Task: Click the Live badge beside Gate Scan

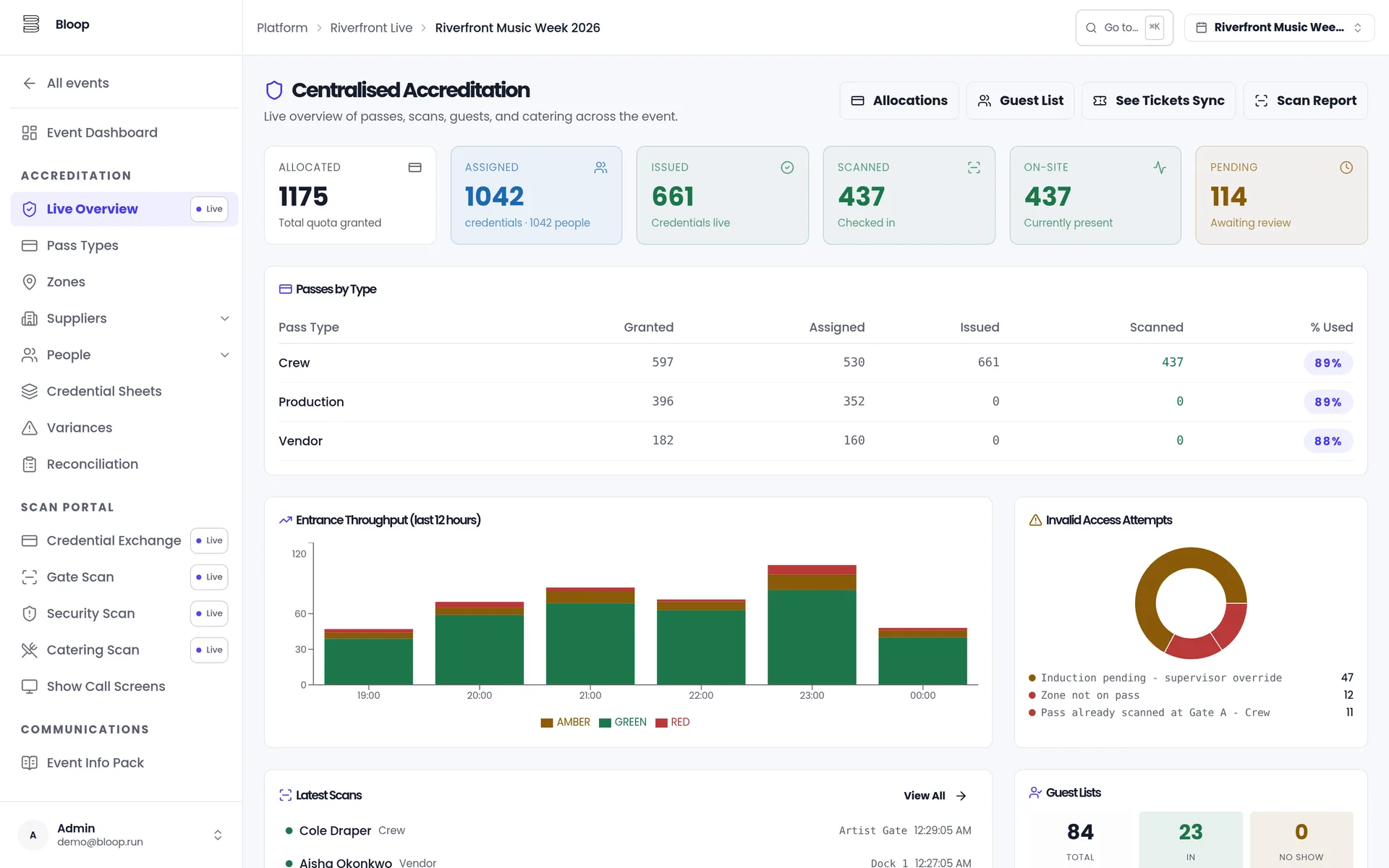Action: (x=209, y=577)
